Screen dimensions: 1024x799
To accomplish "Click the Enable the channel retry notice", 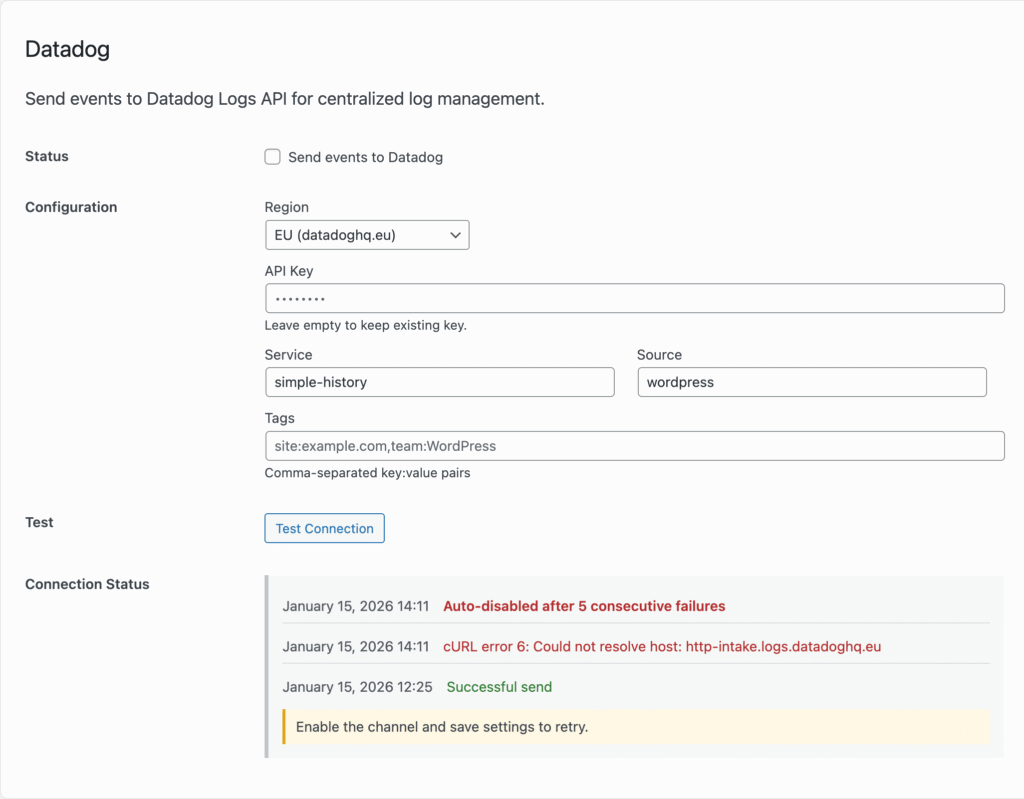I will point(442,727).
